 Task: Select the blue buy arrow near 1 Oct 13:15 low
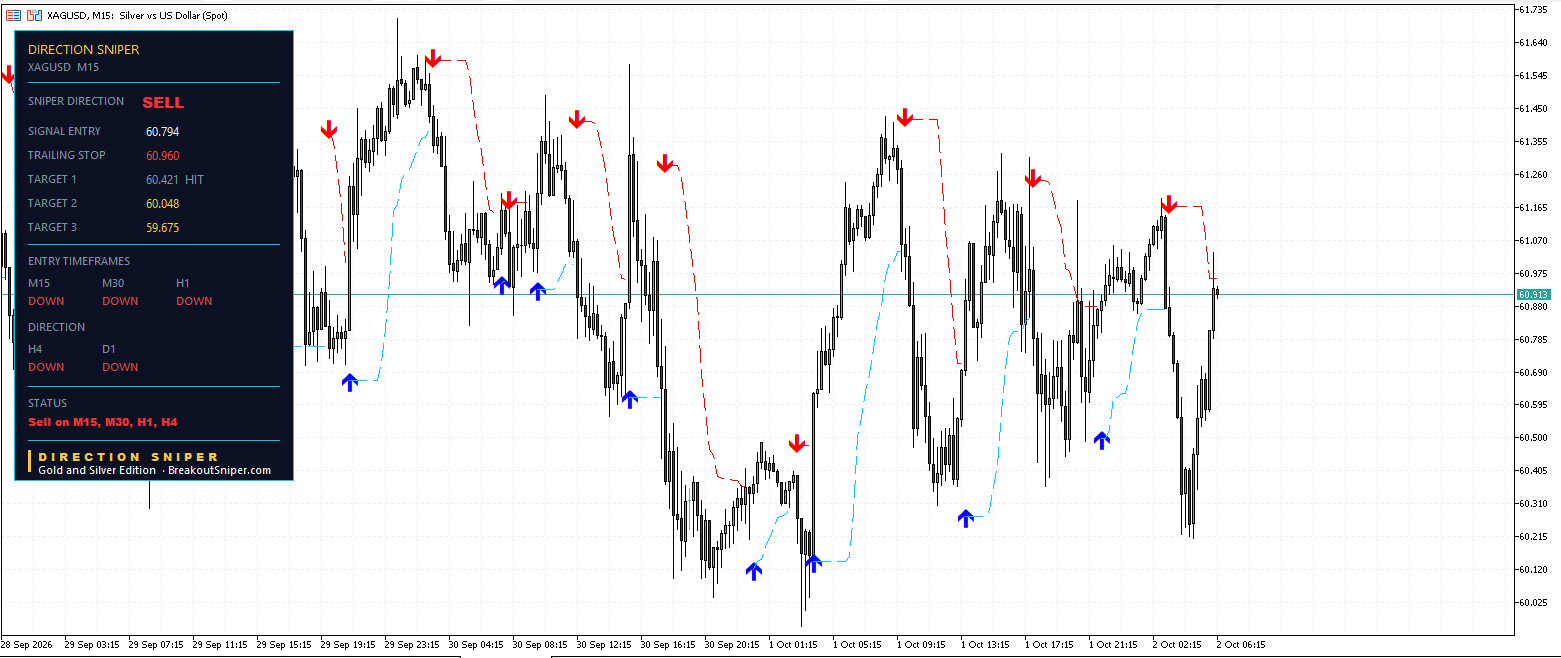tap(966, 518)
